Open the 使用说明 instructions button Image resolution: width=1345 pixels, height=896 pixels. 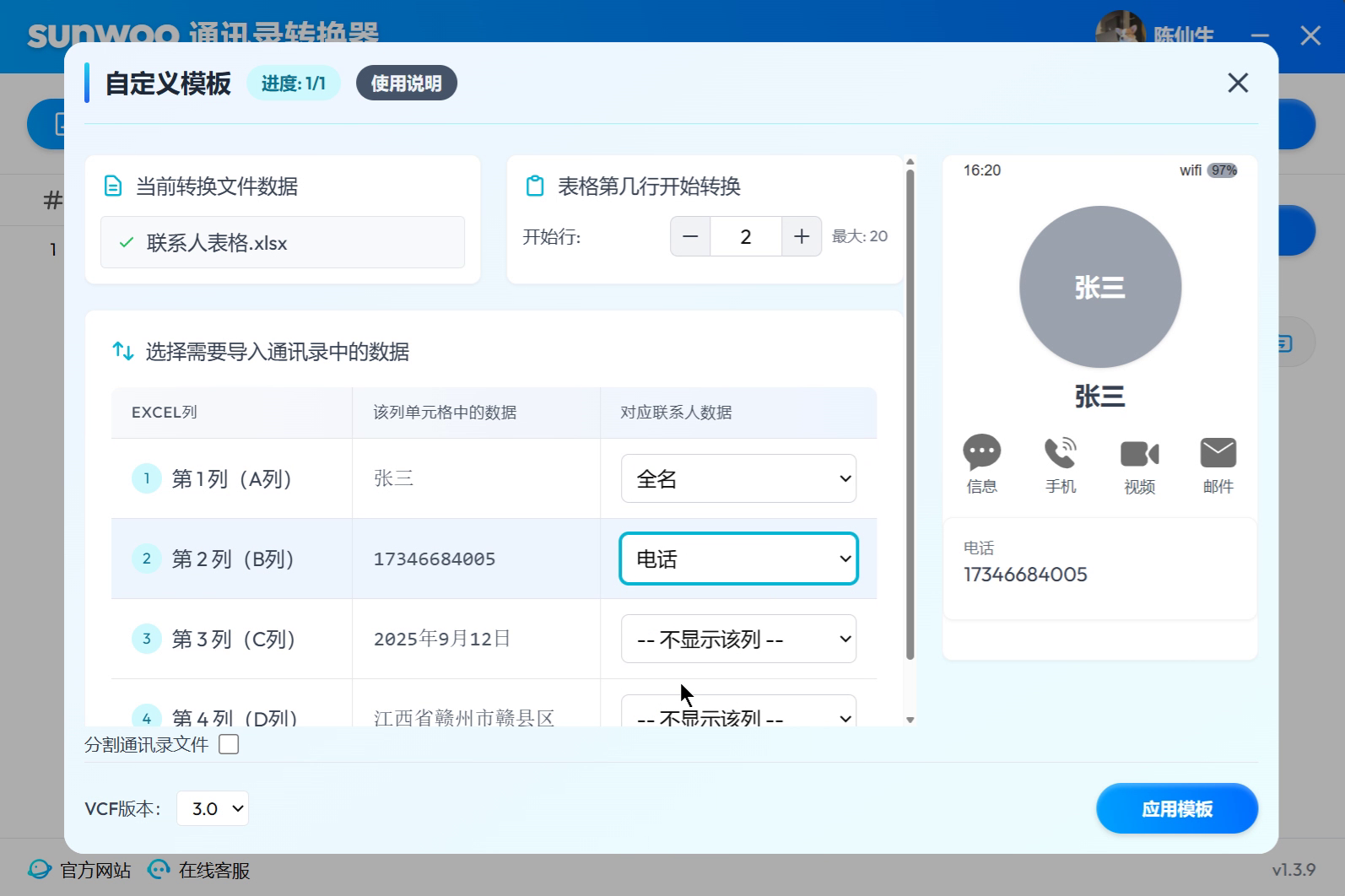[x=407, y=83]
